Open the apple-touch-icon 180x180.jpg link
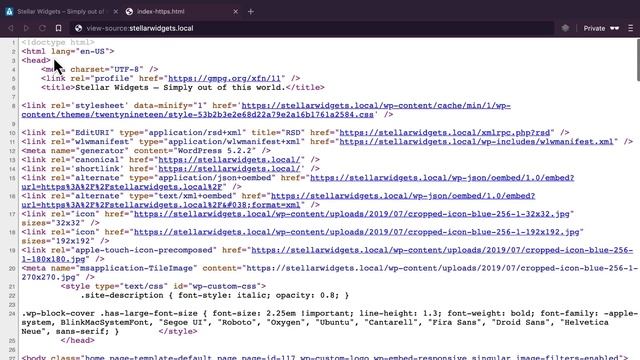The width and height of the screenshot is (640, 360). pos(327,254)
